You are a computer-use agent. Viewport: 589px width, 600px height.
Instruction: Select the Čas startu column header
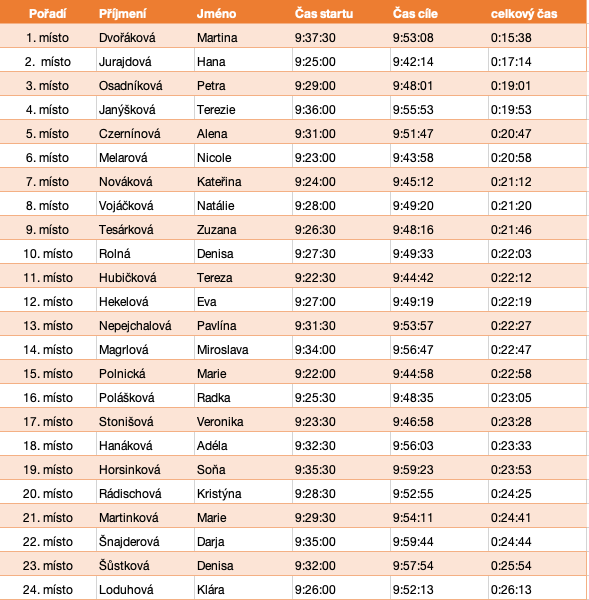tap(341, 13)
